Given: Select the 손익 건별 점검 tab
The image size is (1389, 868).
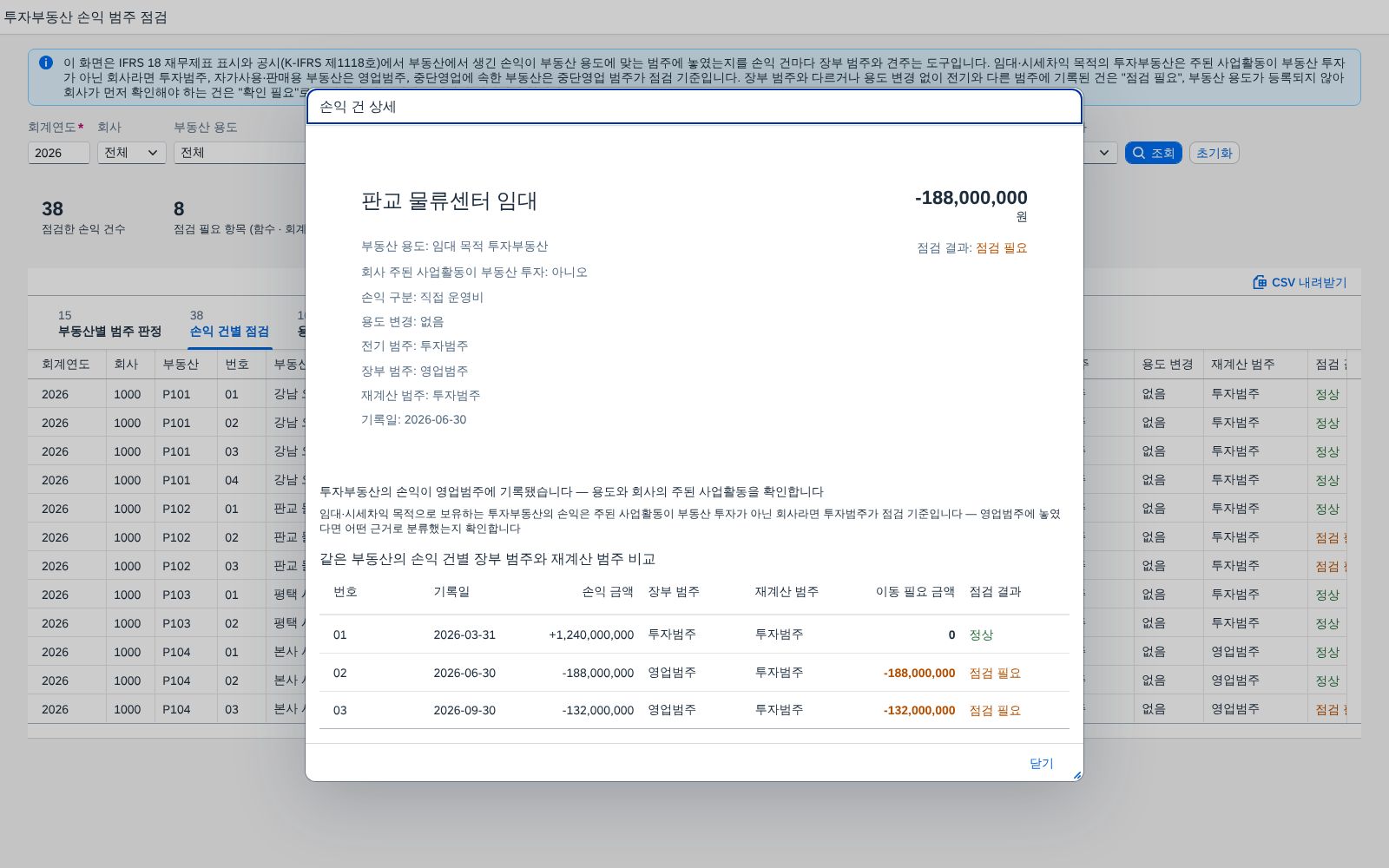Looking at the screenshot, I should tap(229, 324).
